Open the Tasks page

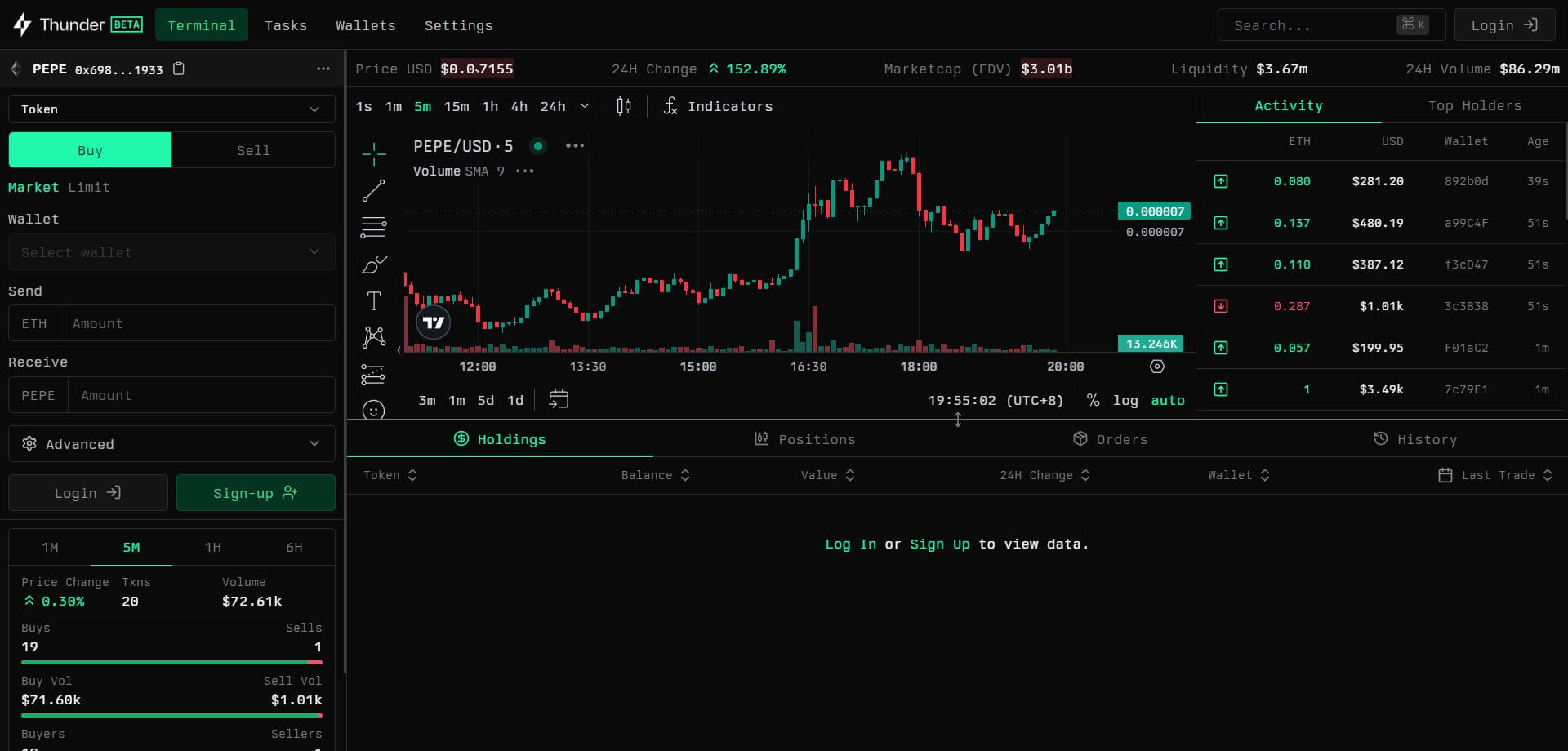(x=286, y=25)
